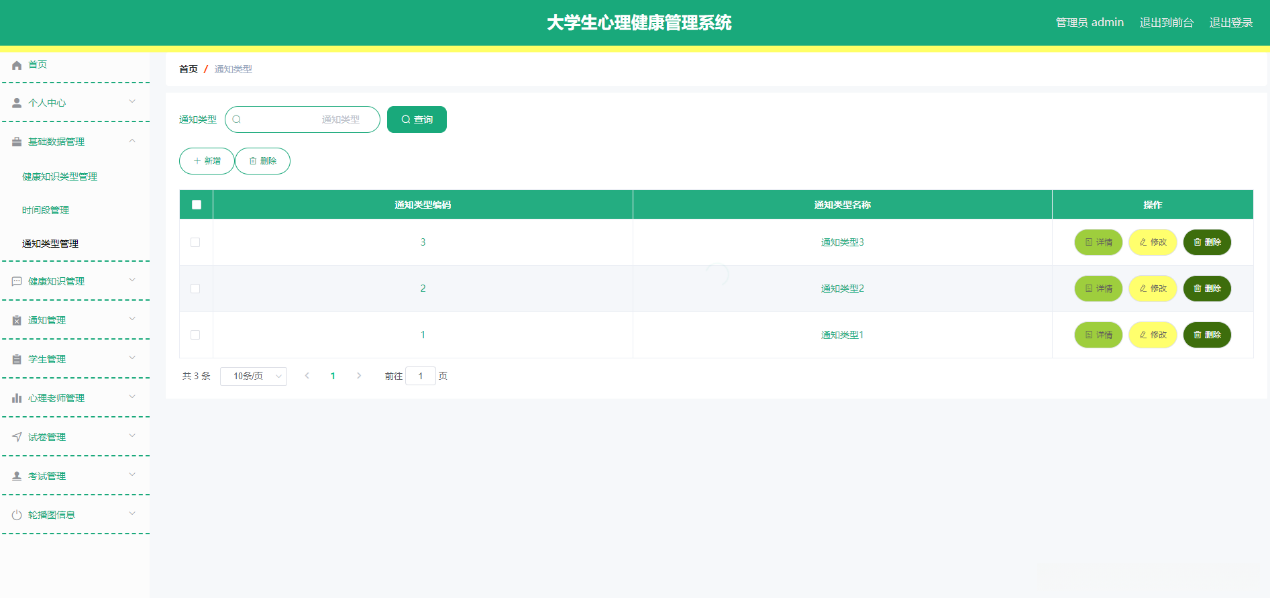1270x598 pixels.
Task: Click the magnifier icon inside the search field
Action: [x=237, y=119]
